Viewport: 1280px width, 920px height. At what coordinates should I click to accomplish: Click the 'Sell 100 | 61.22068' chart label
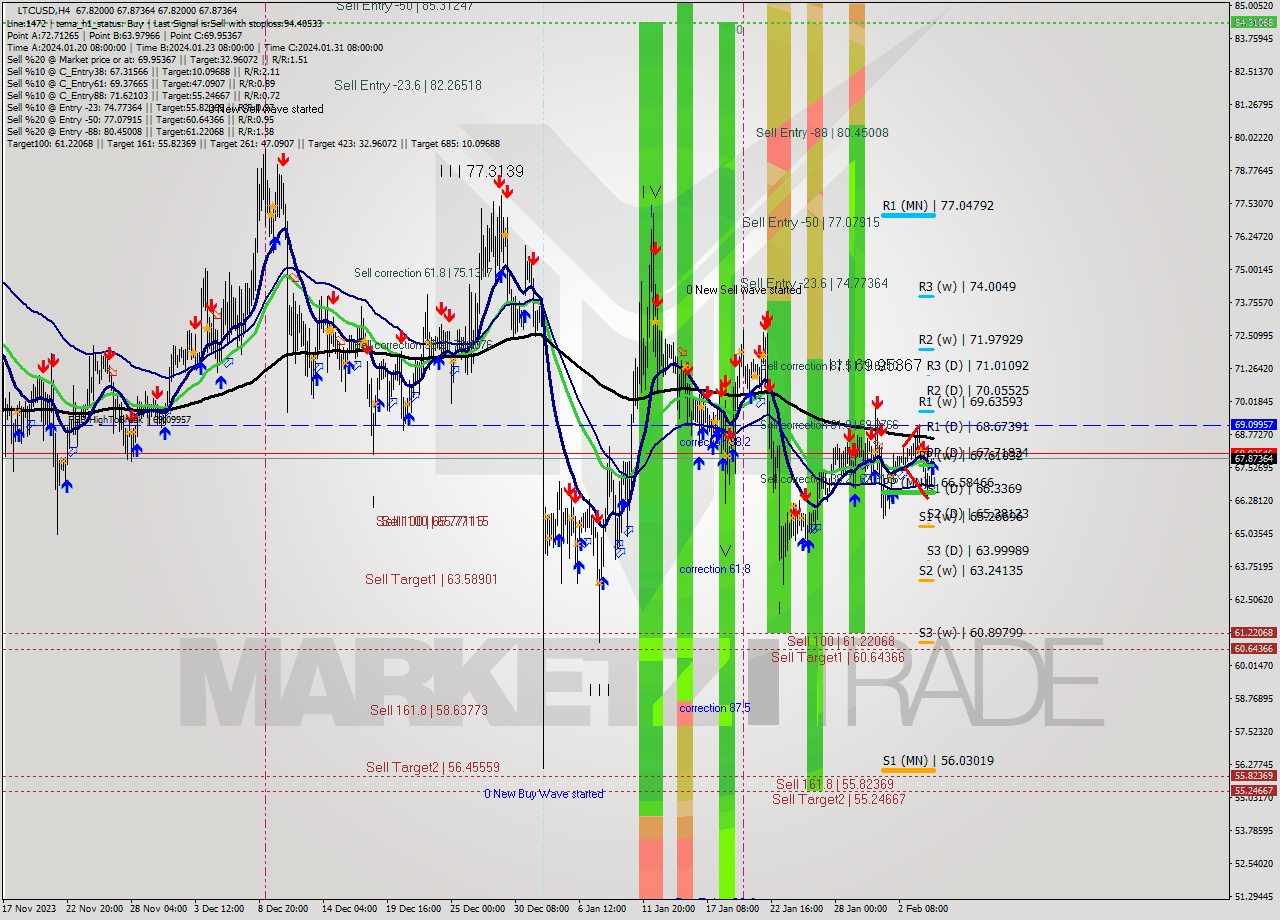click(x=840, y=641)
